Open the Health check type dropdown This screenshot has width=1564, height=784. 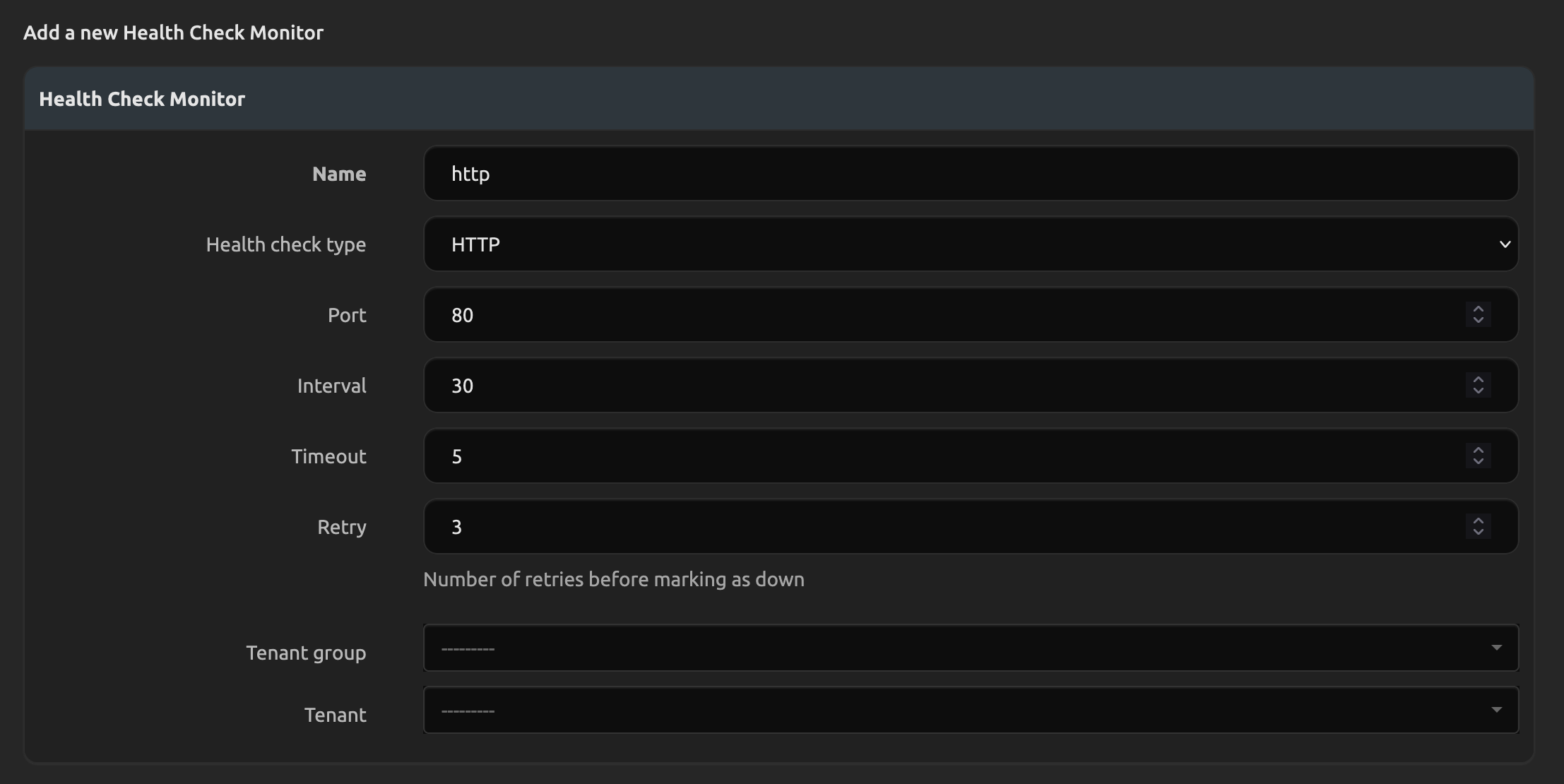click(970, 244)
